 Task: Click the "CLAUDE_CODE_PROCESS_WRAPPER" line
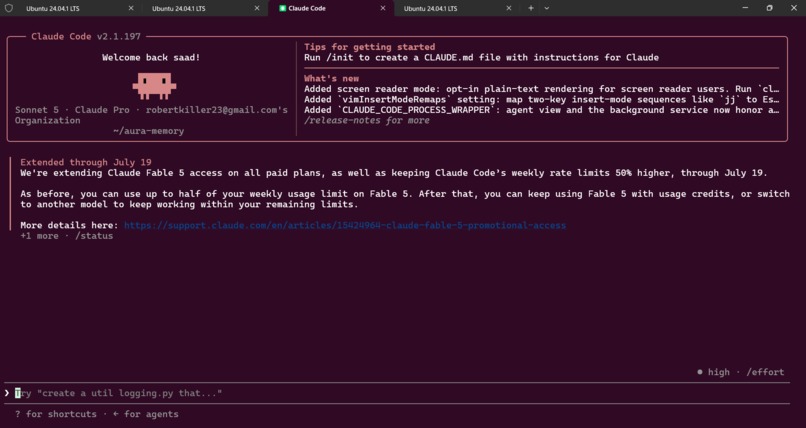541,110
